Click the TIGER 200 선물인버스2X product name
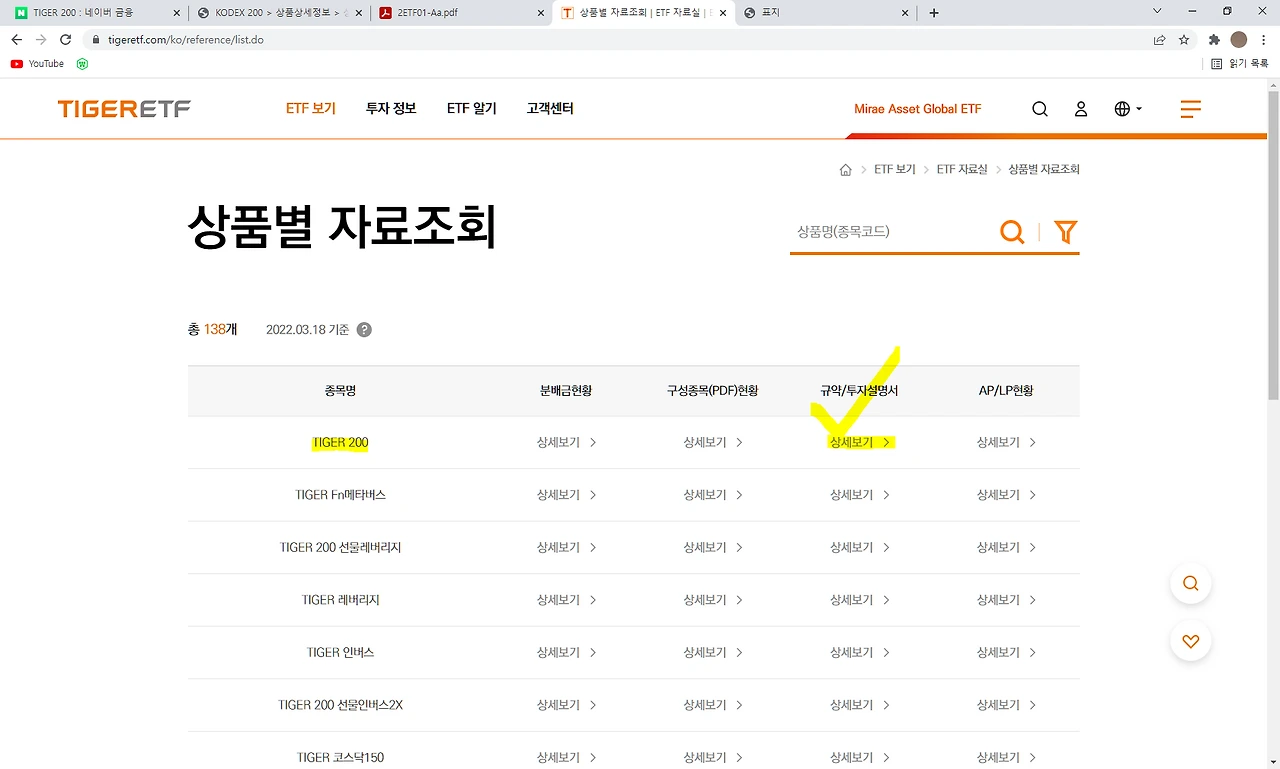The image size is (1280, 769). [340, 705]
